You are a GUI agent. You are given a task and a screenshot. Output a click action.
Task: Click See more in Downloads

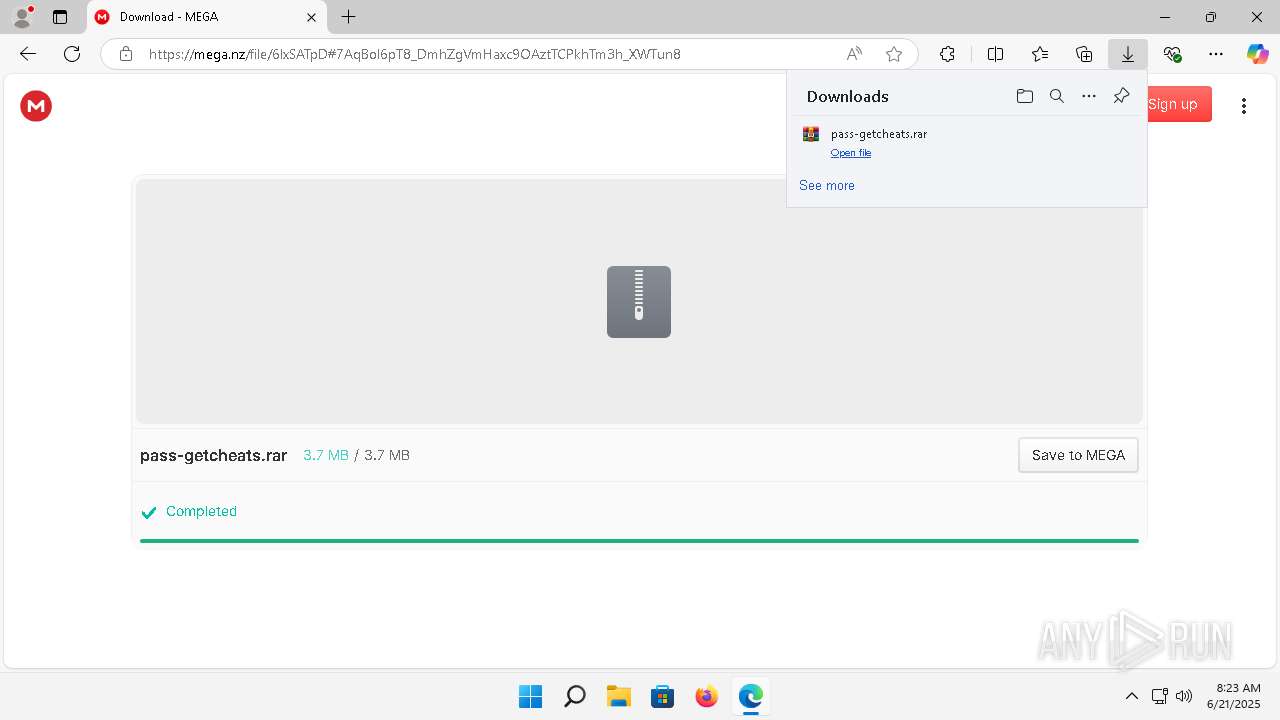tap(827, 185)
